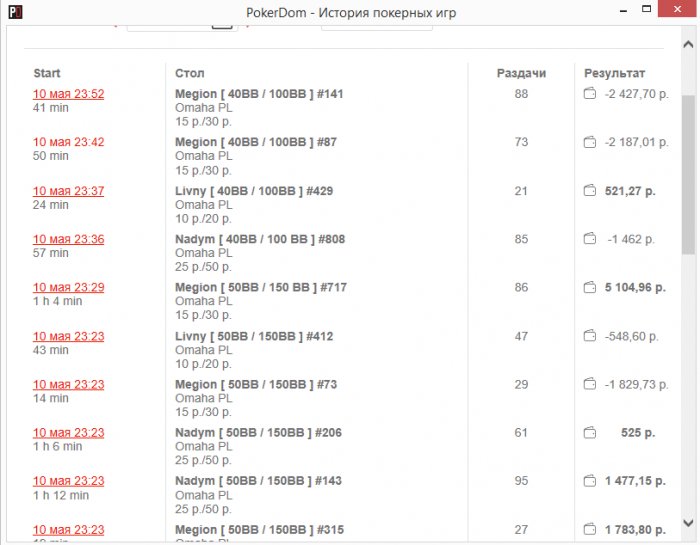
Task: Open the session started 10 мая 23:37
Action: click(x=68, y=191)
